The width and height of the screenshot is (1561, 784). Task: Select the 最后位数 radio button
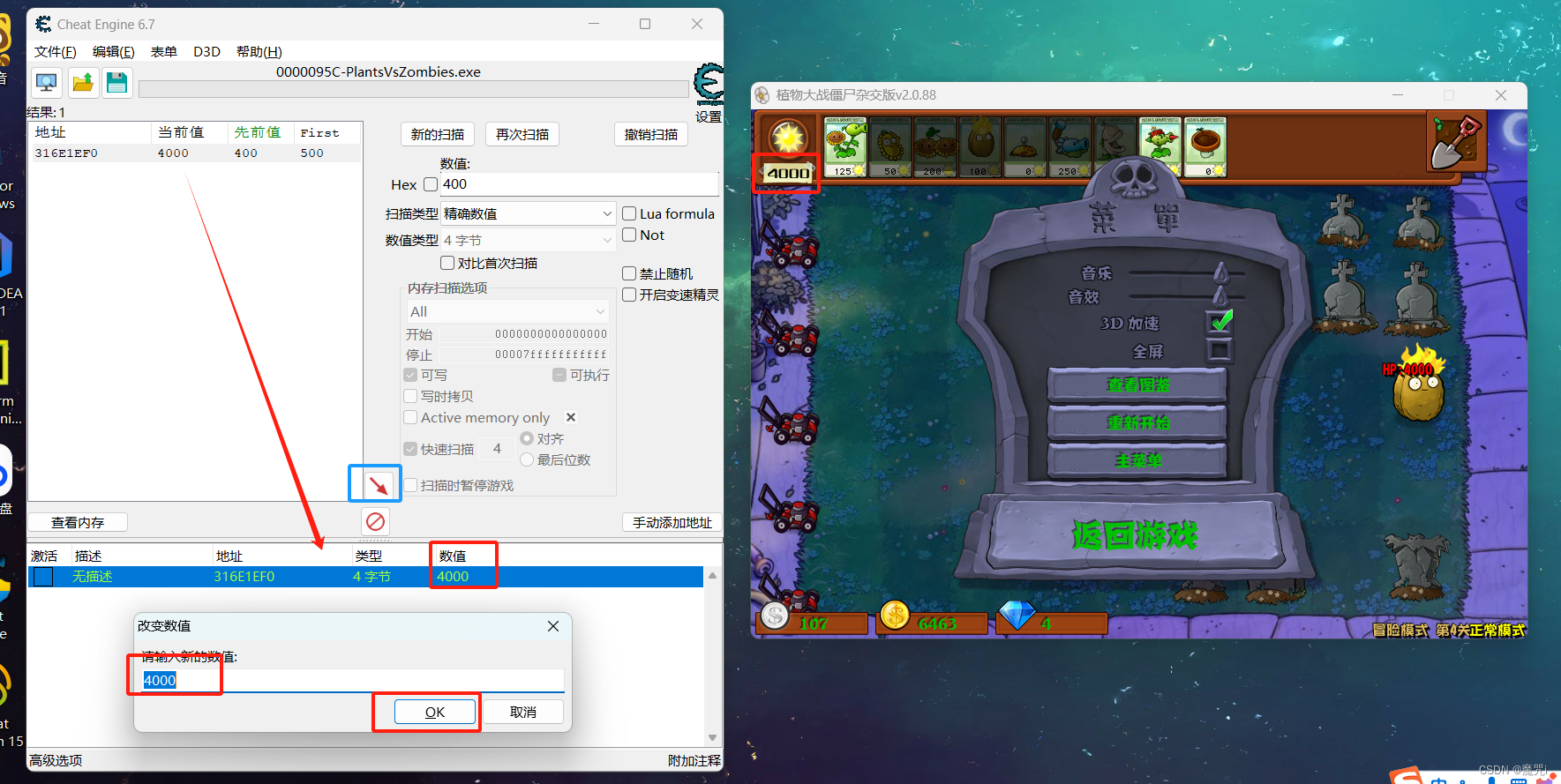tap(527, 459)
